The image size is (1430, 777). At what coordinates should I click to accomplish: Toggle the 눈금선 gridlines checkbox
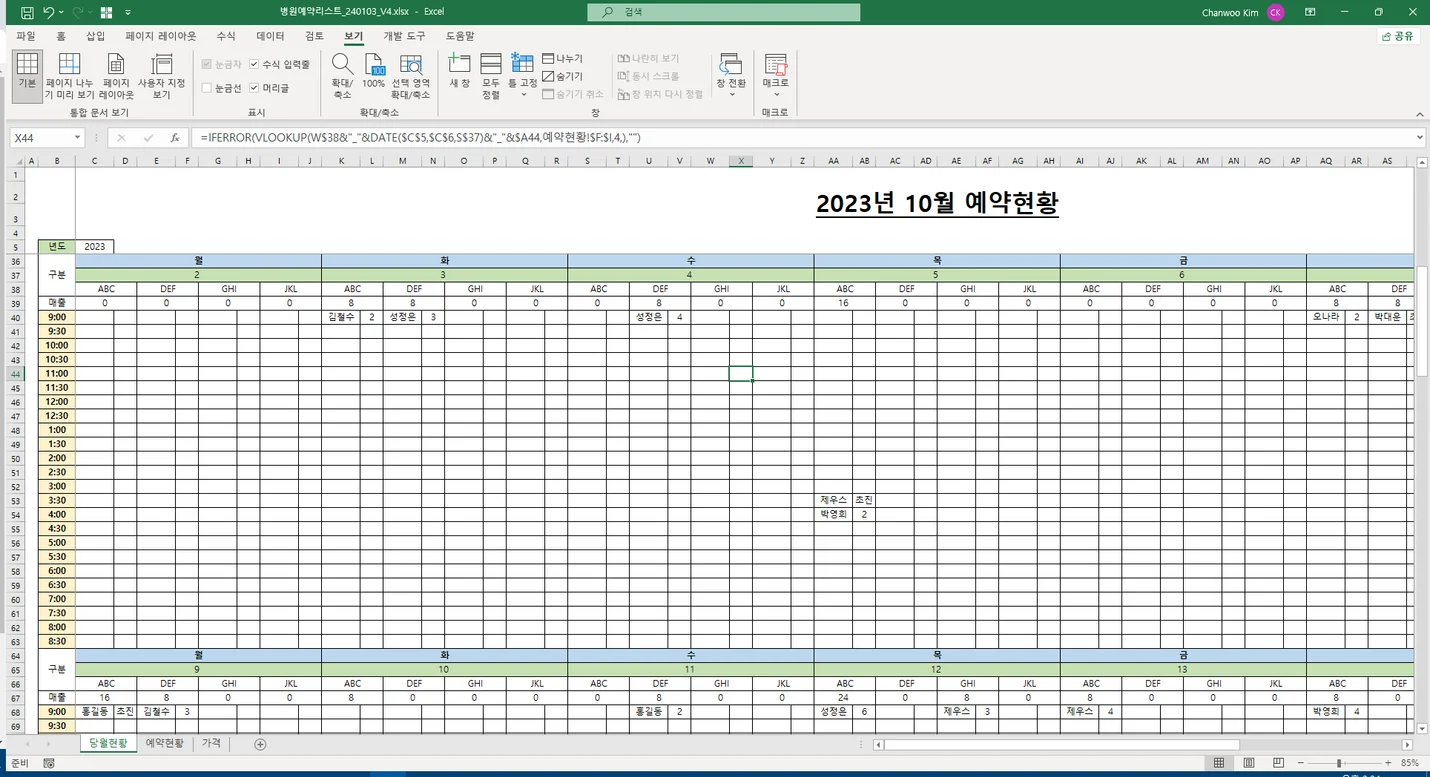click(207, 88)
